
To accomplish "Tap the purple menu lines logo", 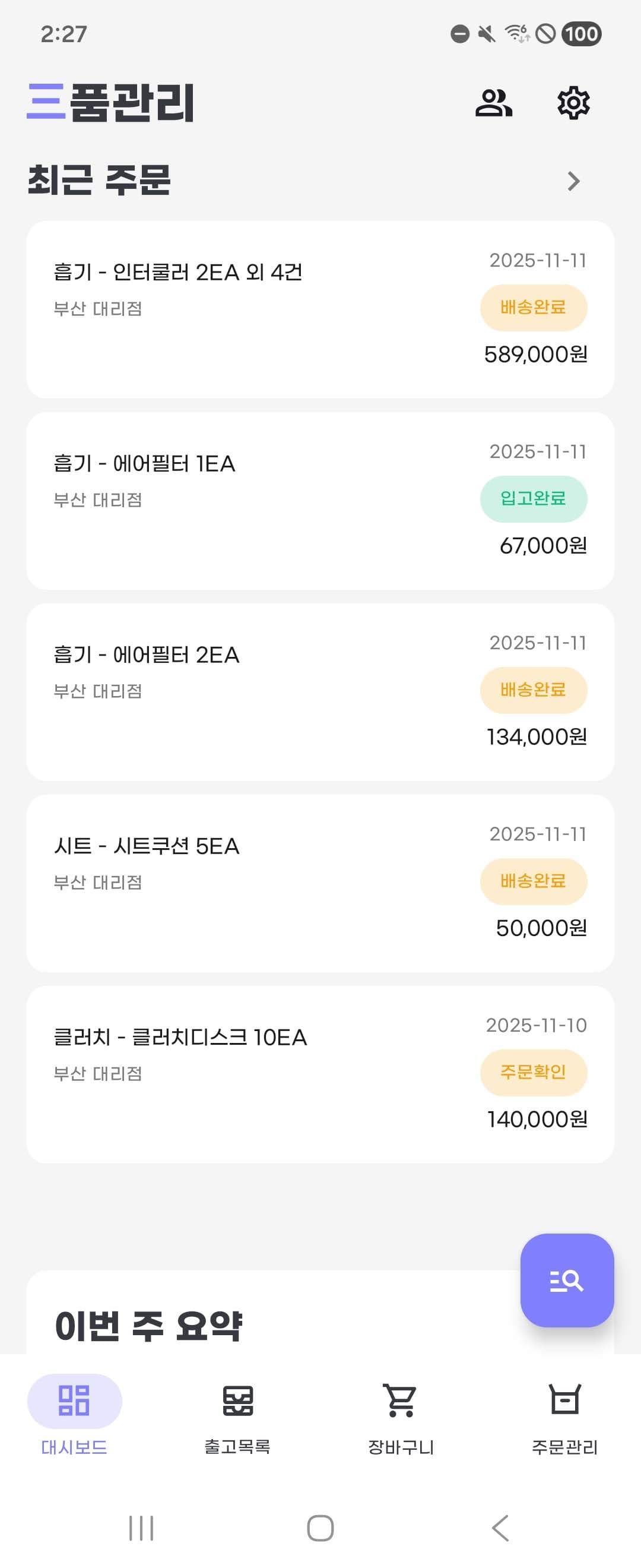I will tap(46, 101).
